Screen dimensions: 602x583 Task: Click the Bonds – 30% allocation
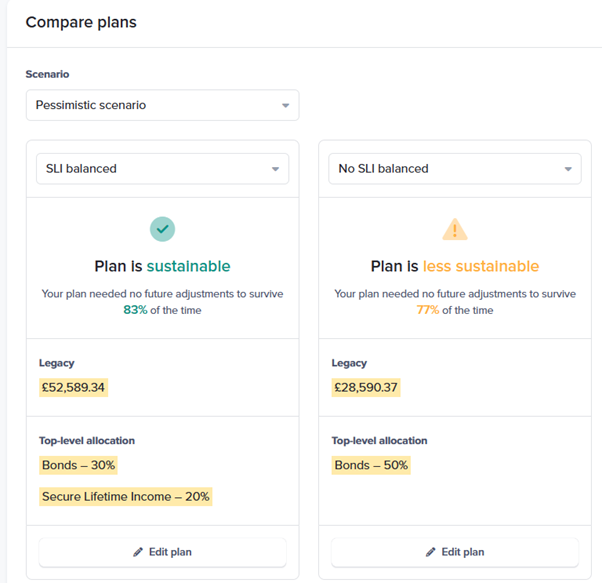click(78, 465)
